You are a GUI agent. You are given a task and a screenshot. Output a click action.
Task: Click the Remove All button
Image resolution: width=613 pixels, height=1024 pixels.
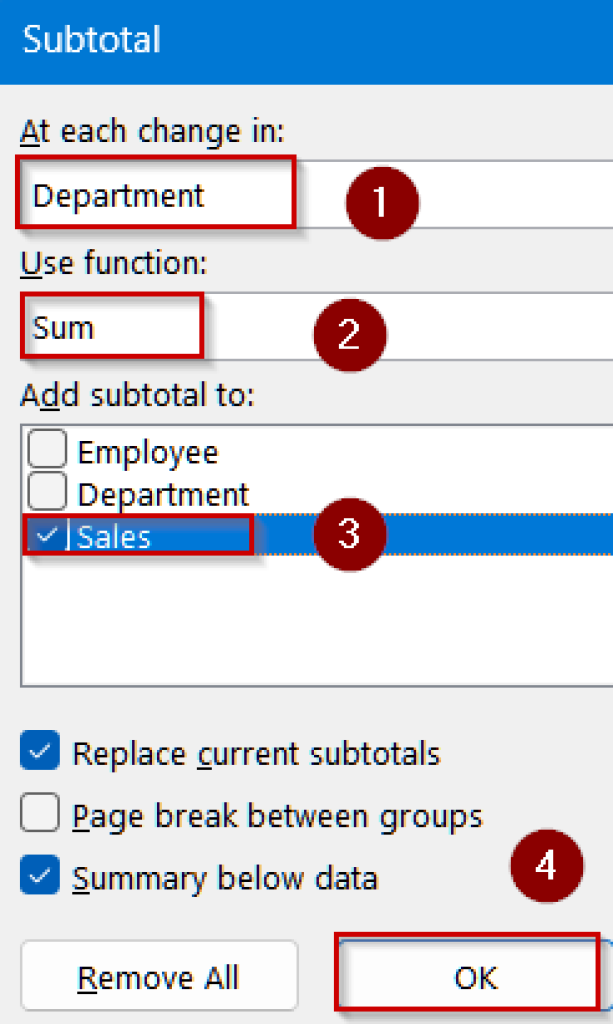pyautogui.click(x=158, y=977)
